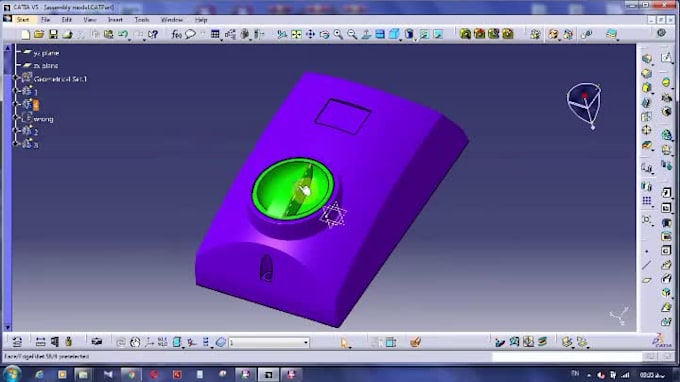Click the system tray clock
The height and width of the screenshot is (382, 680).
pyautogui.click(x=652, y=375)
